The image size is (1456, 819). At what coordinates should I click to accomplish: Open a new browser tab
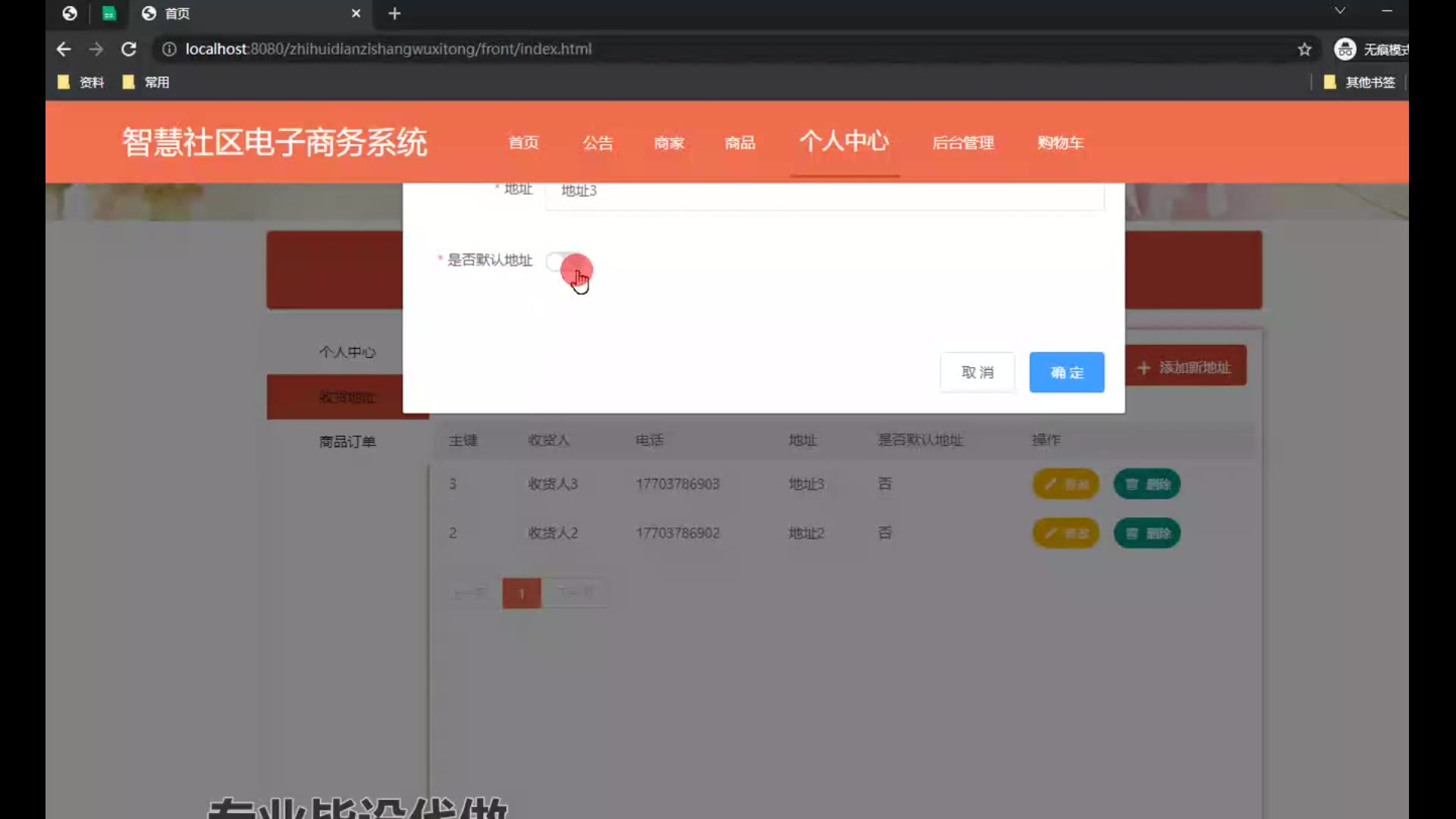click(x=394, y=14)
